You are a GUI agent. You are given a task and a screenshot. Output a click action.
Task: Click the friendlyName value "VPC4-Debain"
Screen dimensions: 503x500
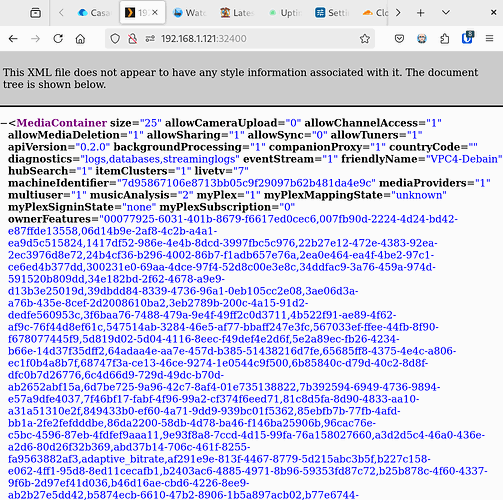(x=464, y=159)
